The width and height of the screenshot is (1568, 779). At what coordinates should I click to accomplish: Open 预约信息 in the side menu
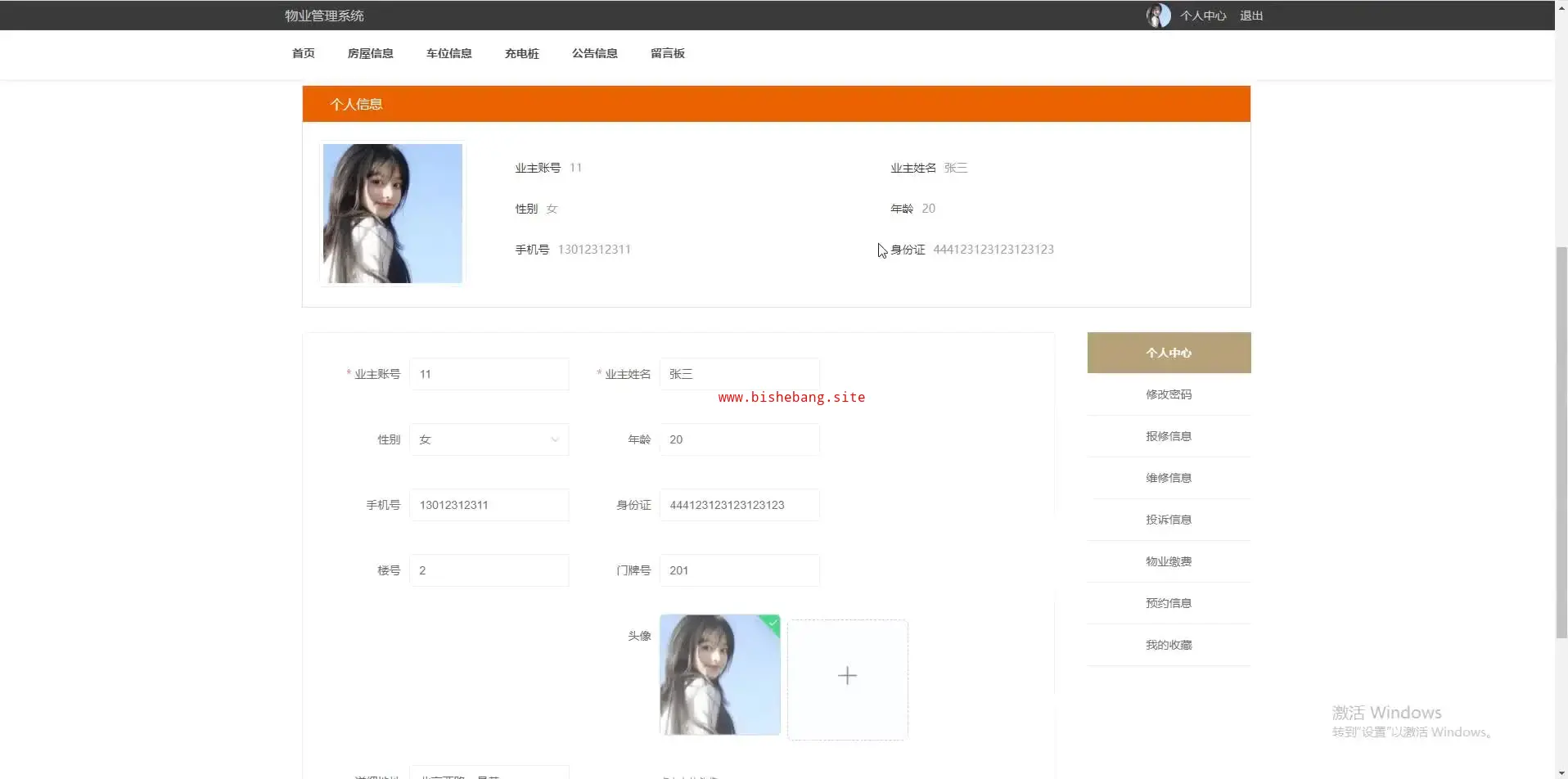1169,603
